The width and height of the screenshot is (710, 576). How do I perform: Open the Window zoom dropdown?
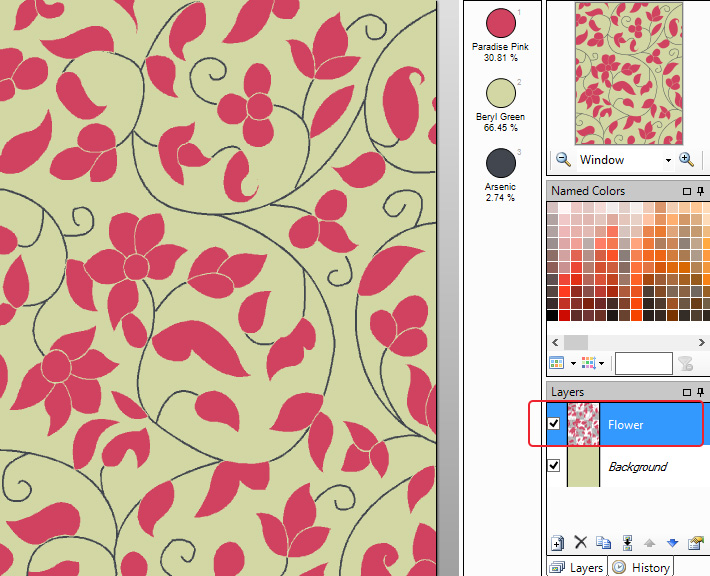point(667,160)
